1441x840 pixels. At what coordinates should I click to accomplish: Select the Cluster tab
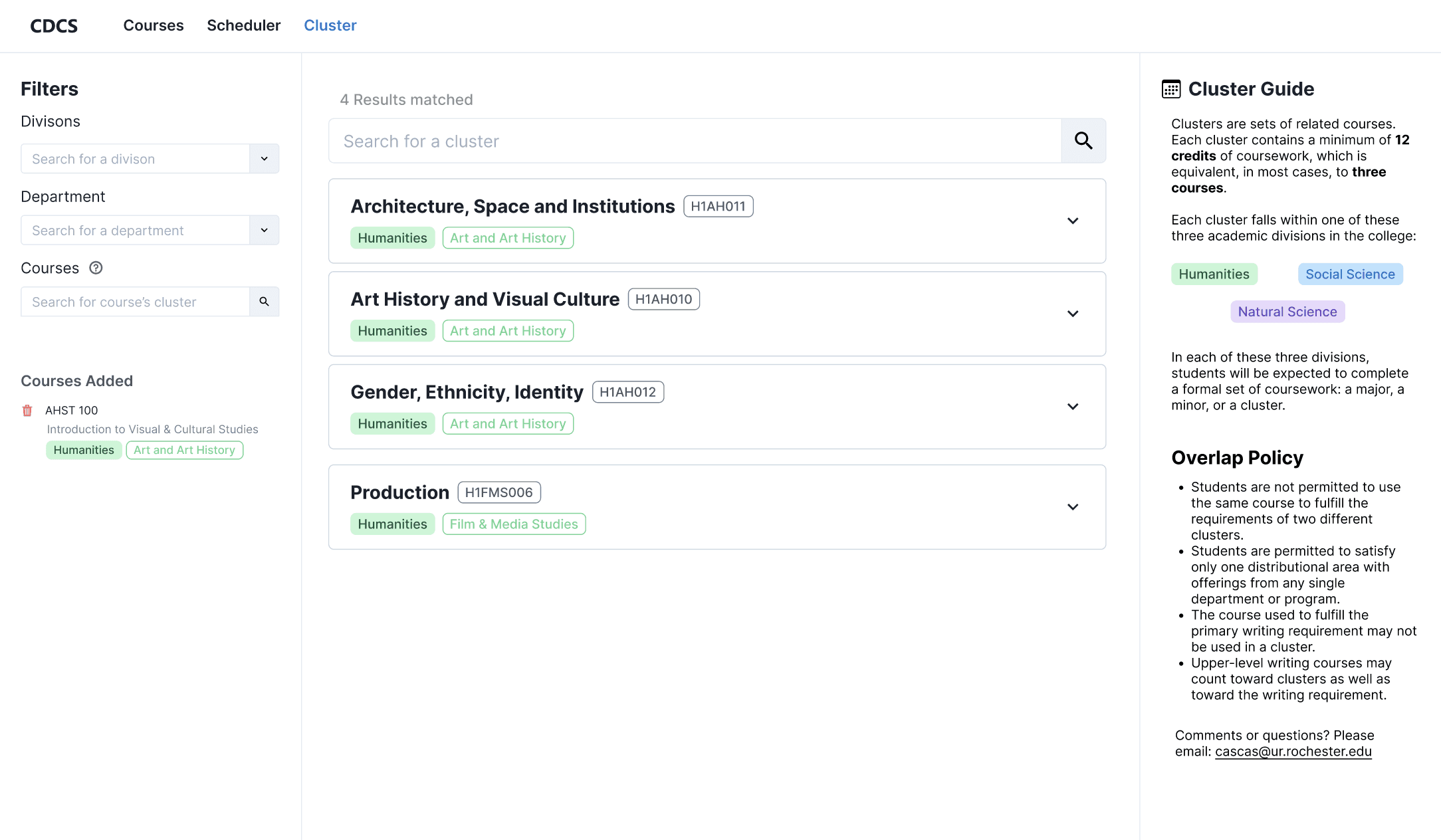tap(330, 25)
